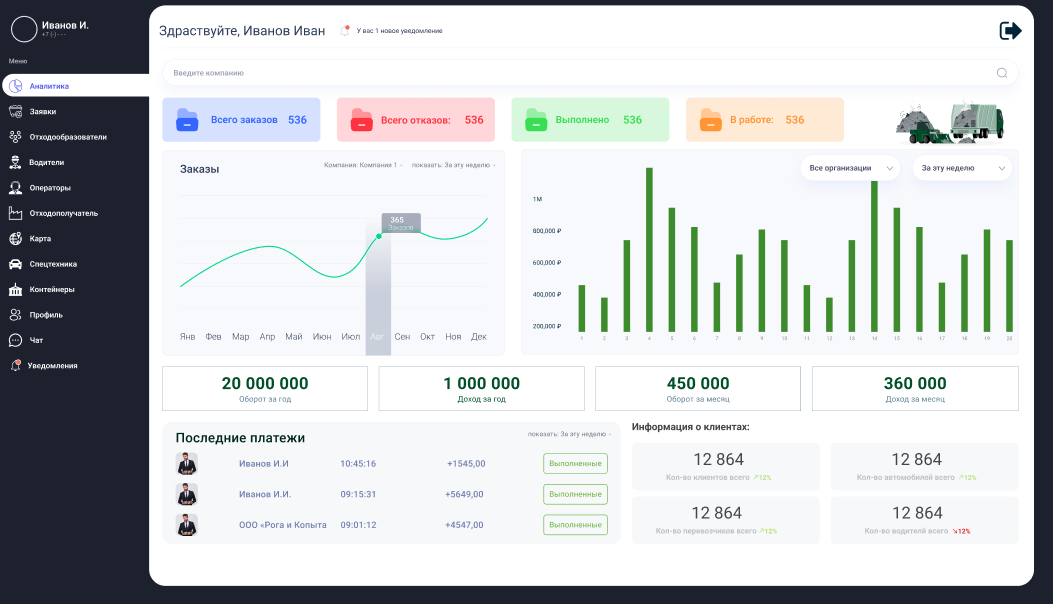Select the Спецтехника car icon

point(15,264)
